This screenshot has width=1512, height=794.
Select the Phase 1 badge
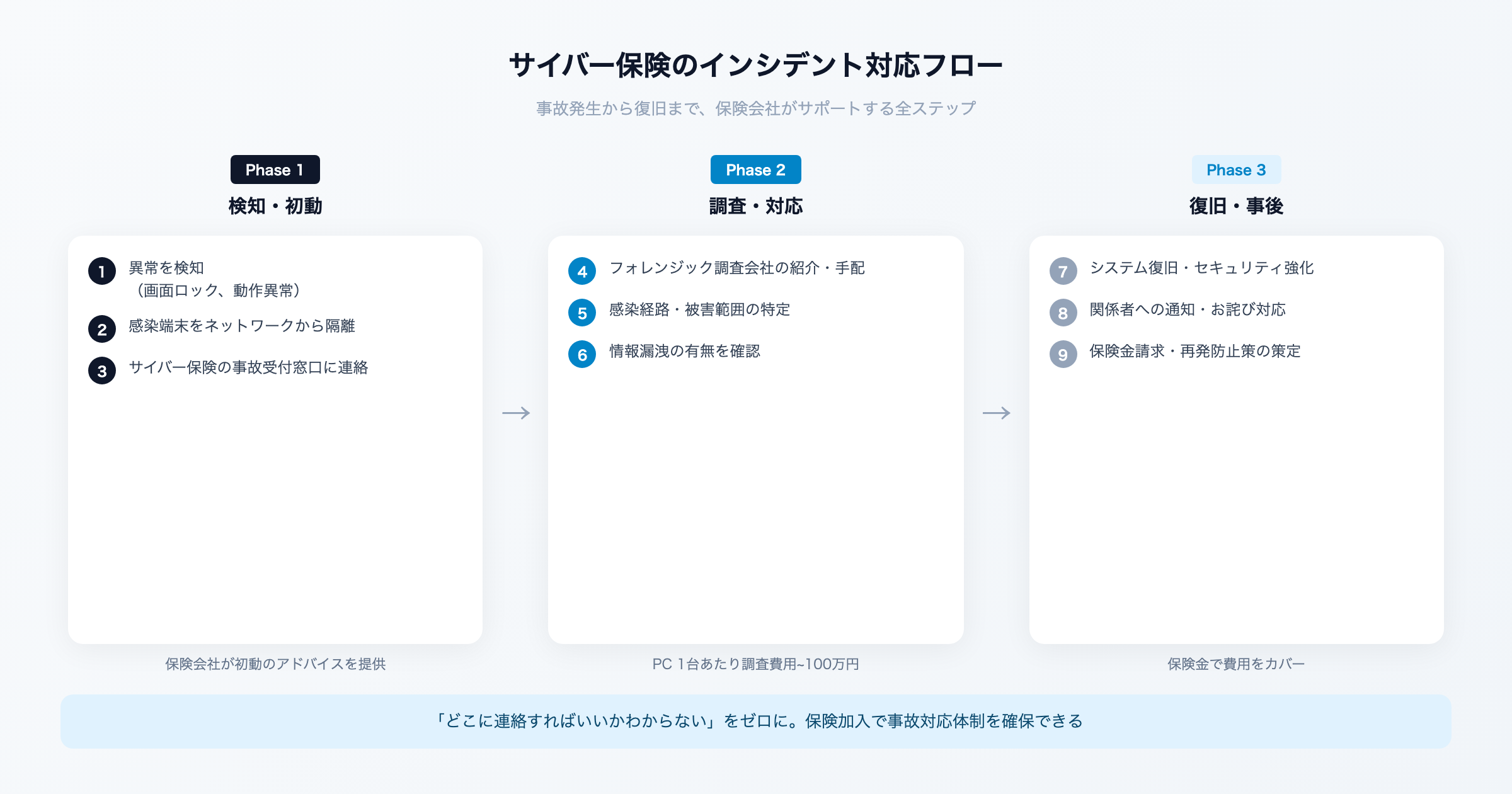(275, 169)
